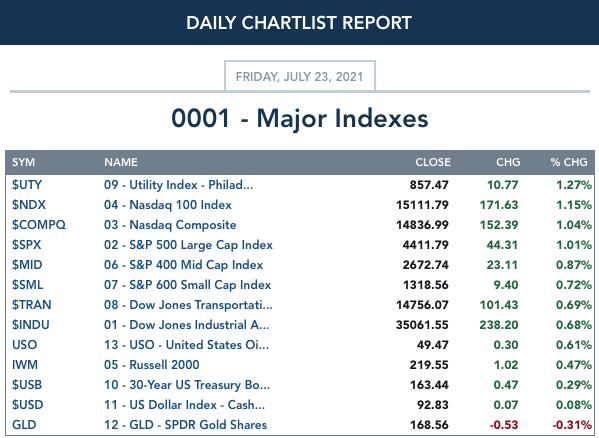The width and height of the screenshot is (599, 438).
Task: Click the Nasdaq 100 Index name
Action: pyautogui.click(x=168, y=205)
